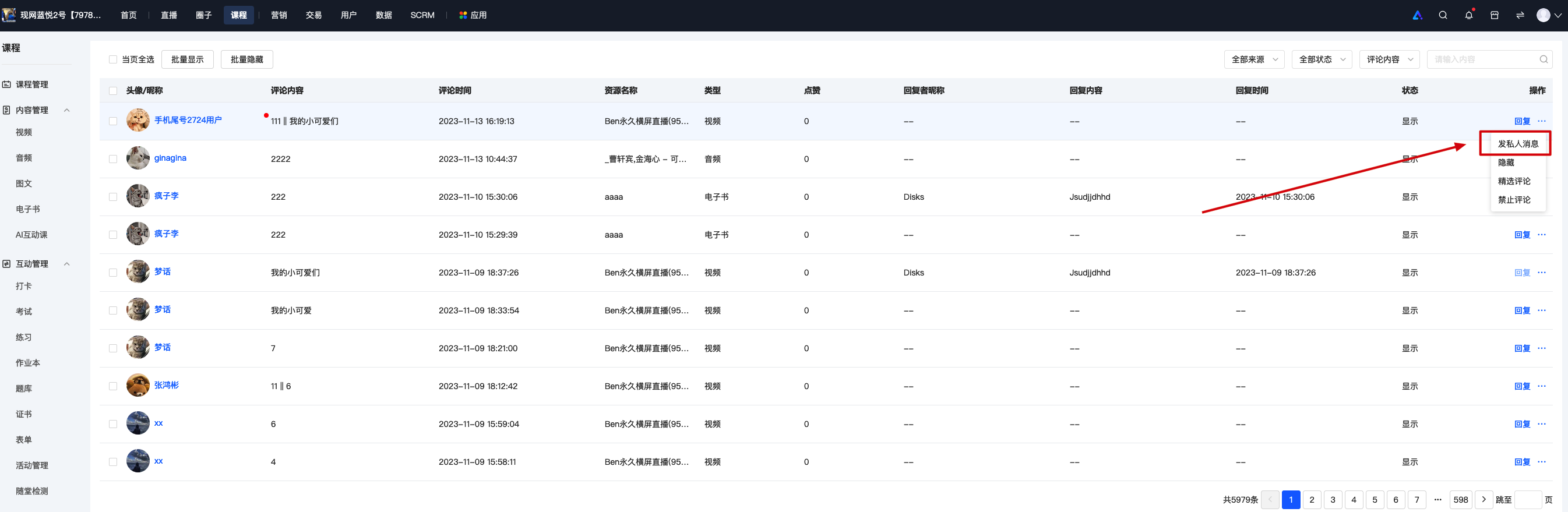The height and width of the screenshot is (512, 1568).
Task: Select checkbox for 我的小可爱 梦话 row
Action: click(x=112, y=310)
